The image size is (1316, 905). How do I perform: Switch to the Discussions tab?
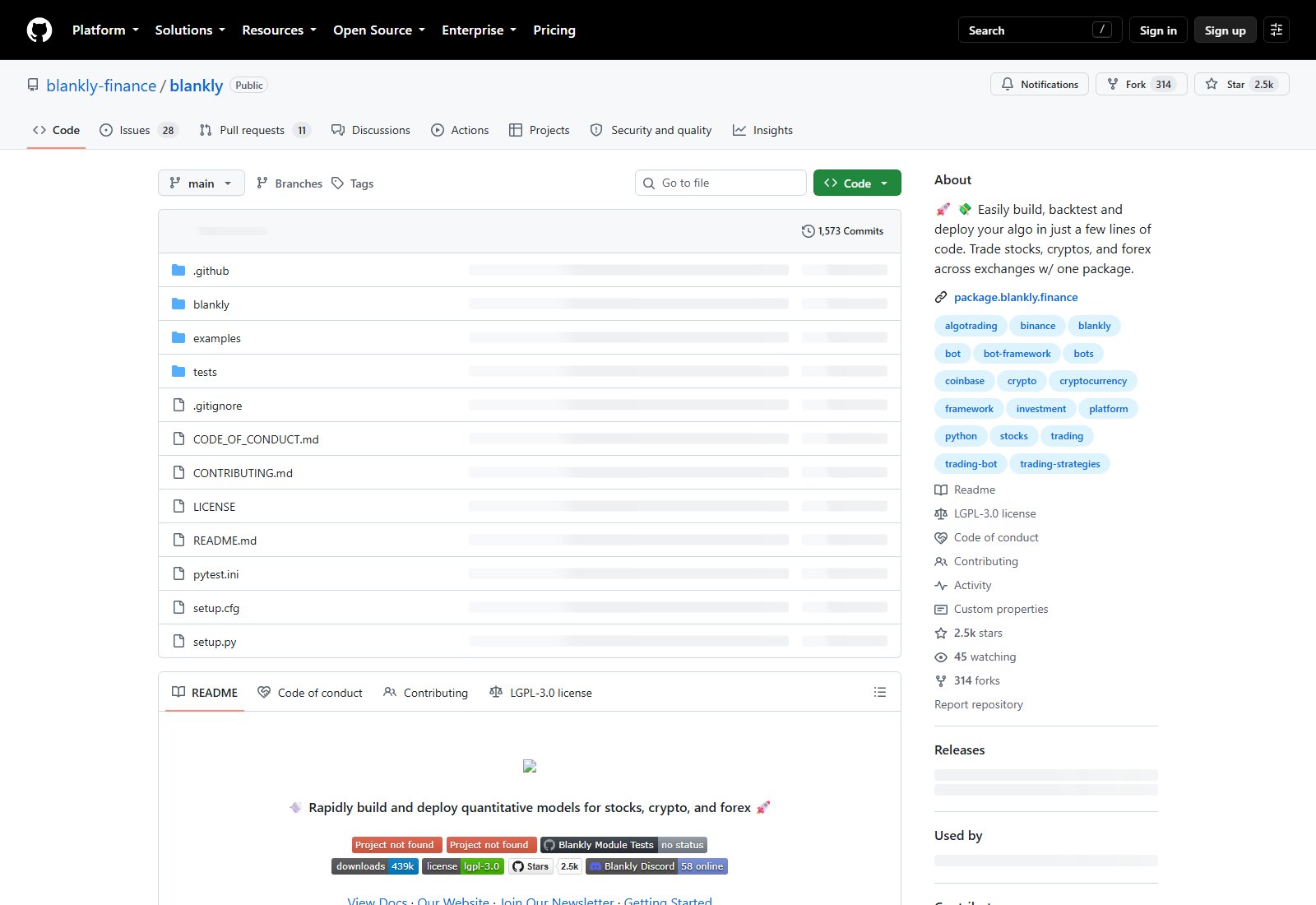click(370, 130)
